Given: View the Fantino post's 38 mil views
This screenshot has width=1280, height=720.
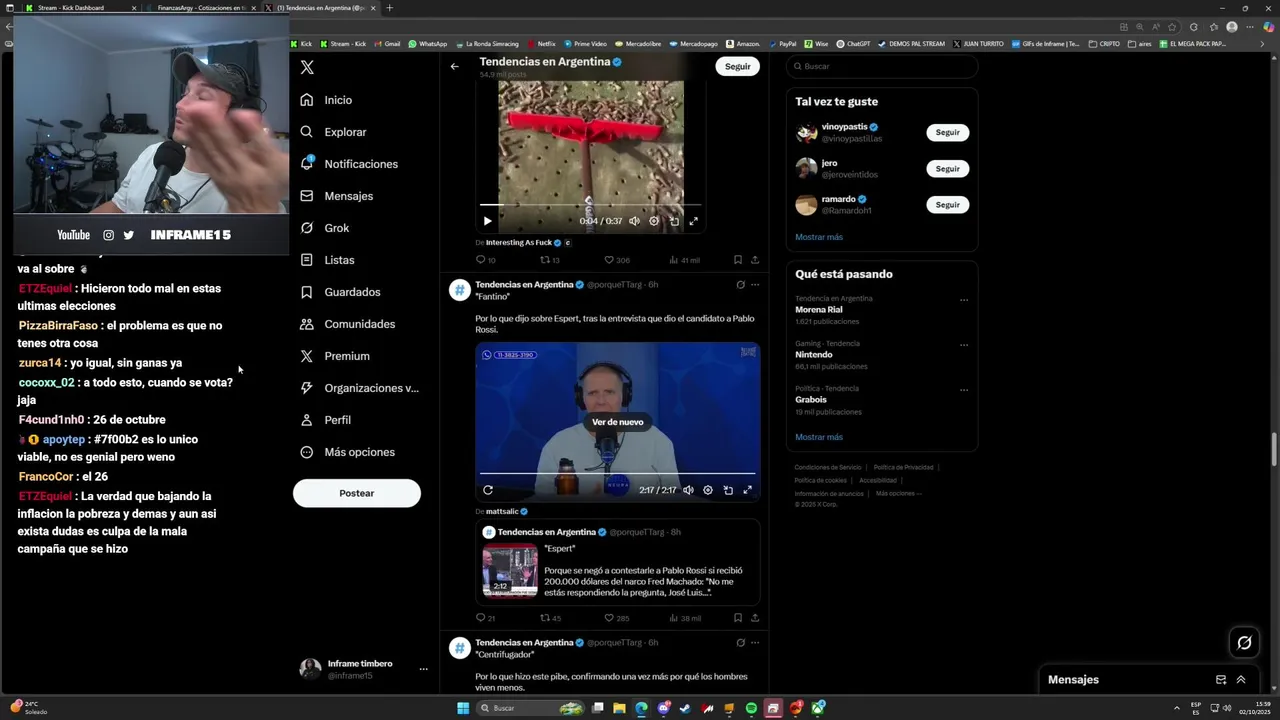Looking at the screenshot, I should 685,618.
